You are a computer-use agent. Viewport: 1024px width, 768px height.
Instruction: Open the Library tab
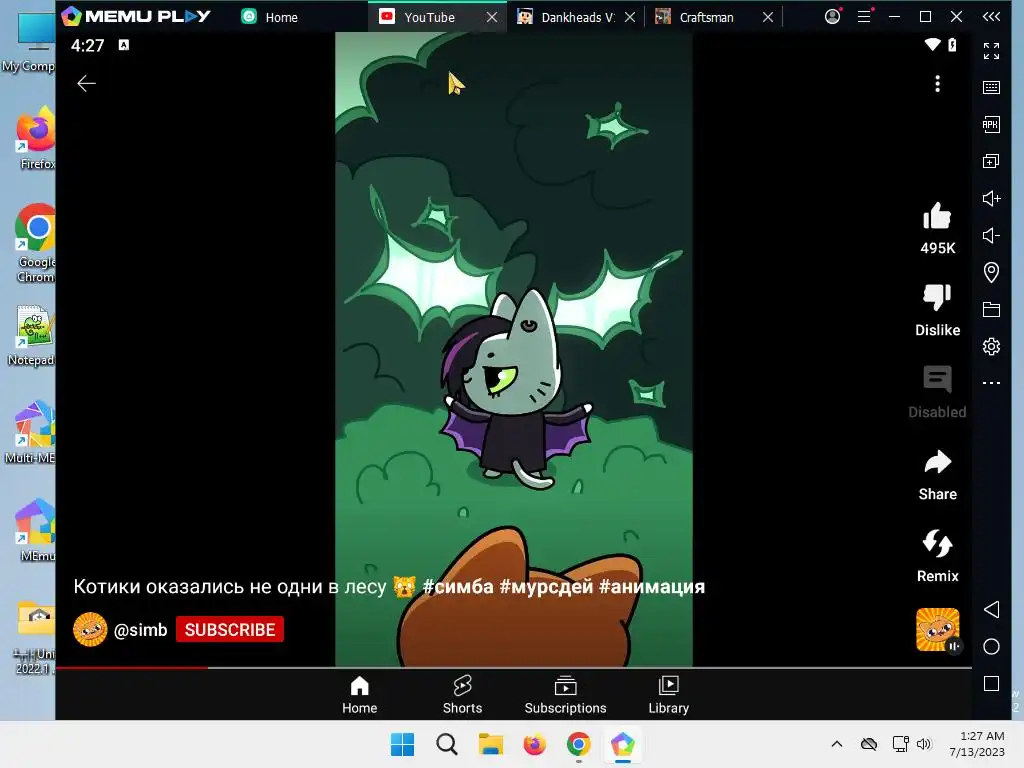(x=669, y=696)
